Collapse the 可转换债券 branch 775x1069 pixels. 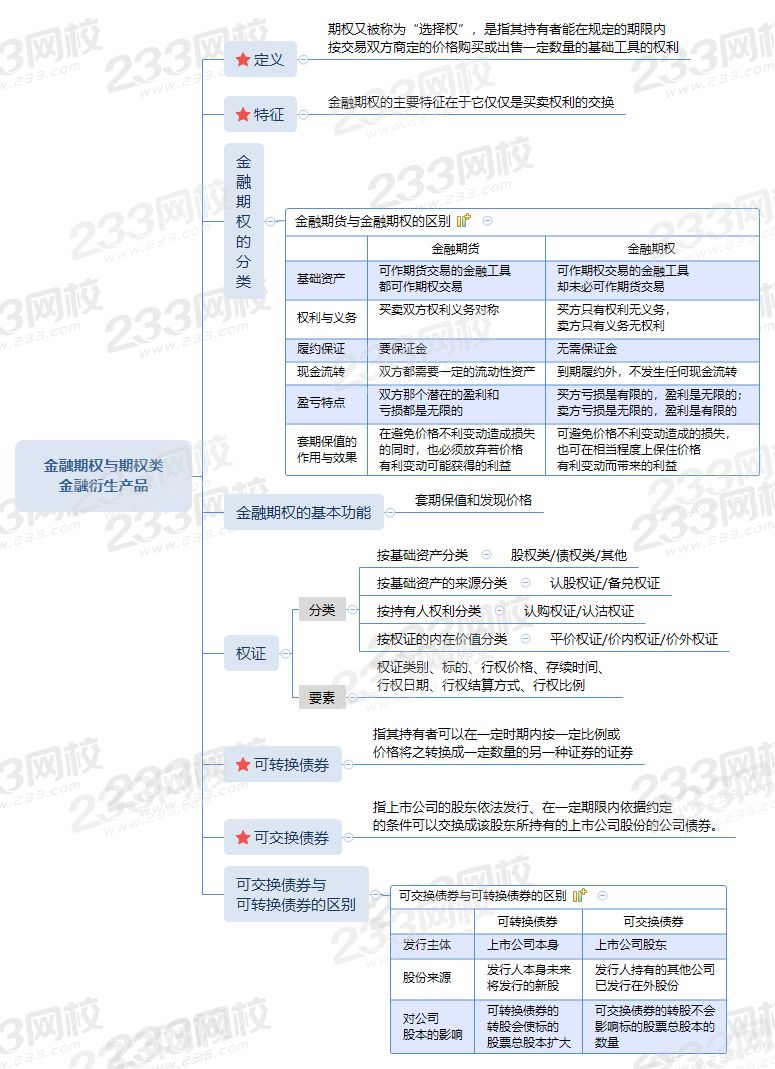[348, 764]
